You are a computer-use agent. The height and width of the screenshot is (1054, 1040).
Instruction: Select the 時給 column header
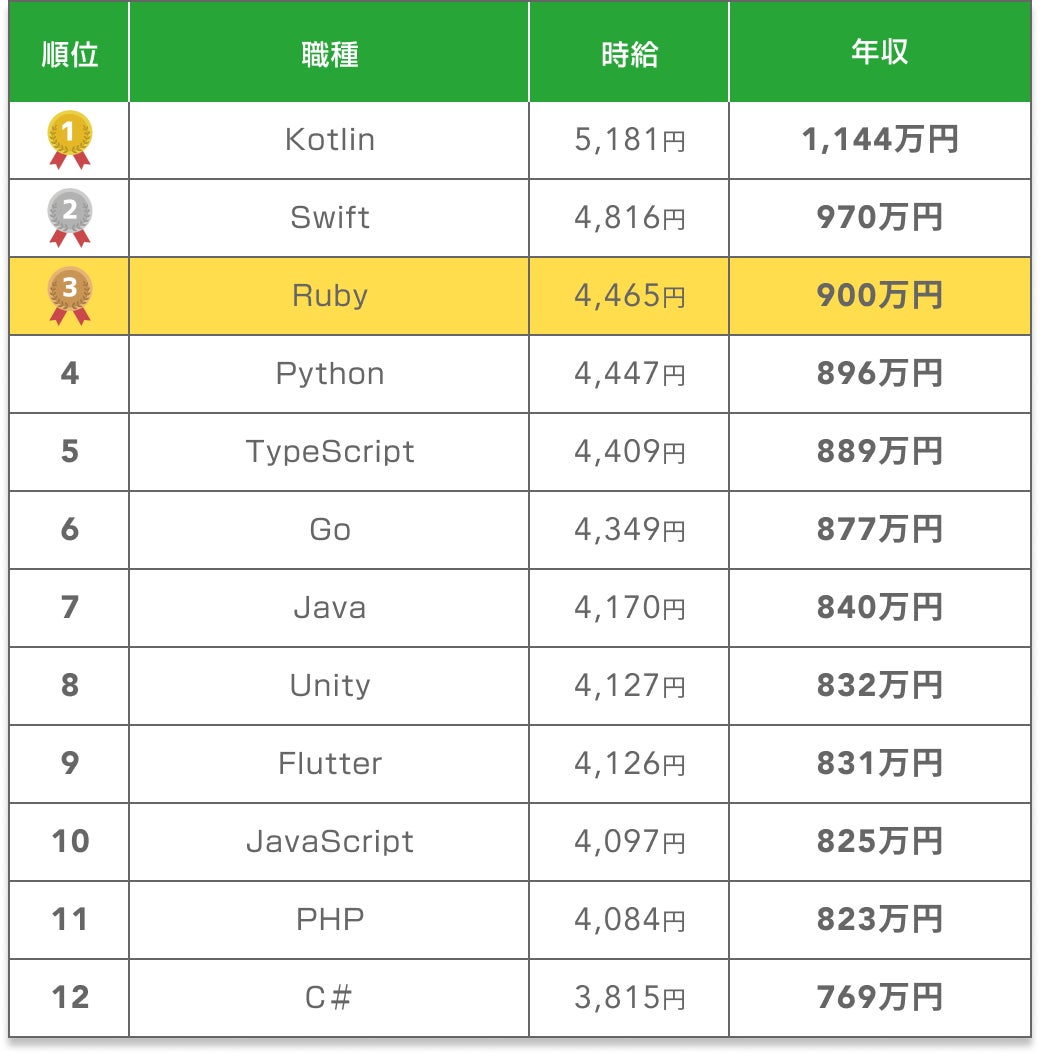(x=629, y=53)
